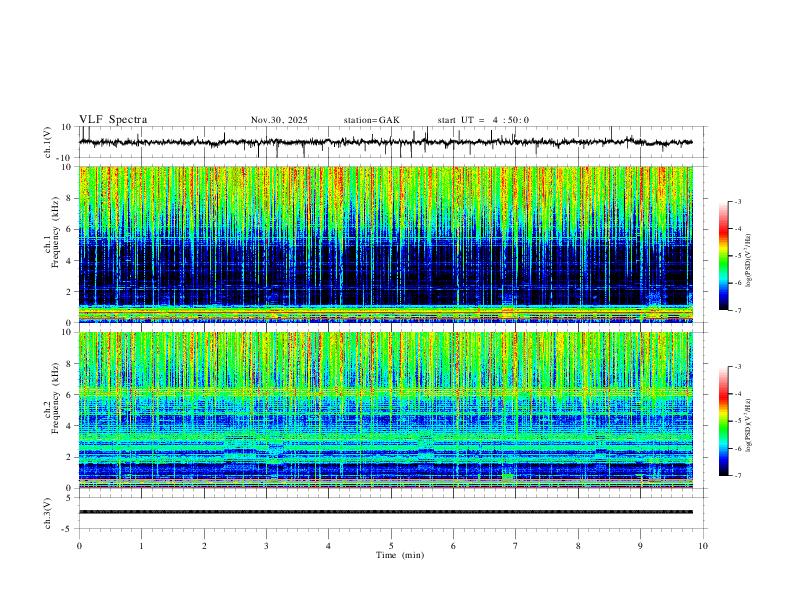
Task: Select the date text "Nov.30, 2025"
Action: (x=279, y=120)
